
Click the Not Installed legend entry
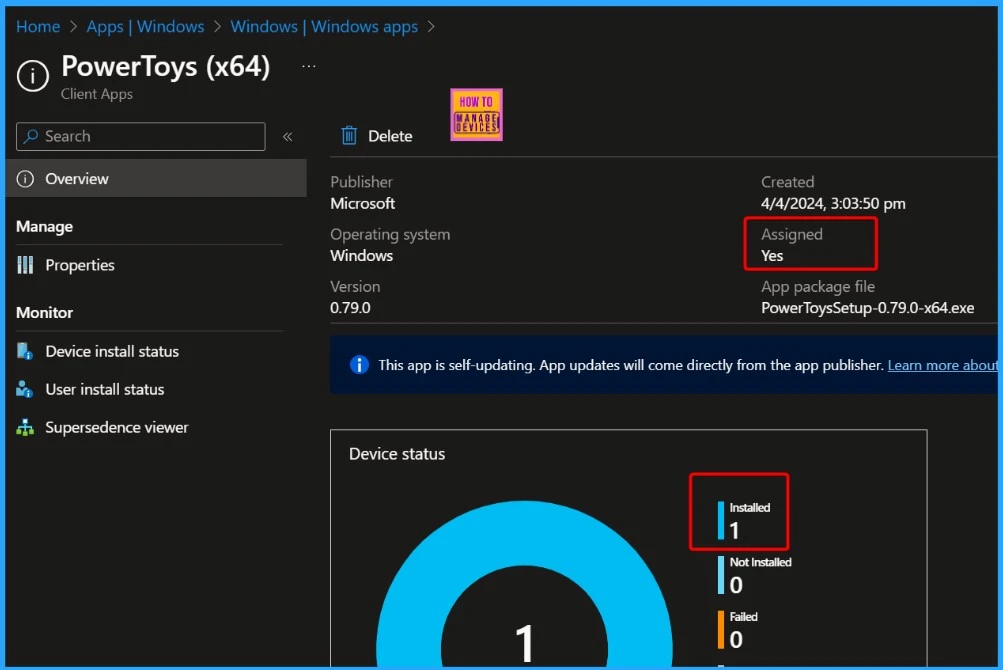pos(755,575)
